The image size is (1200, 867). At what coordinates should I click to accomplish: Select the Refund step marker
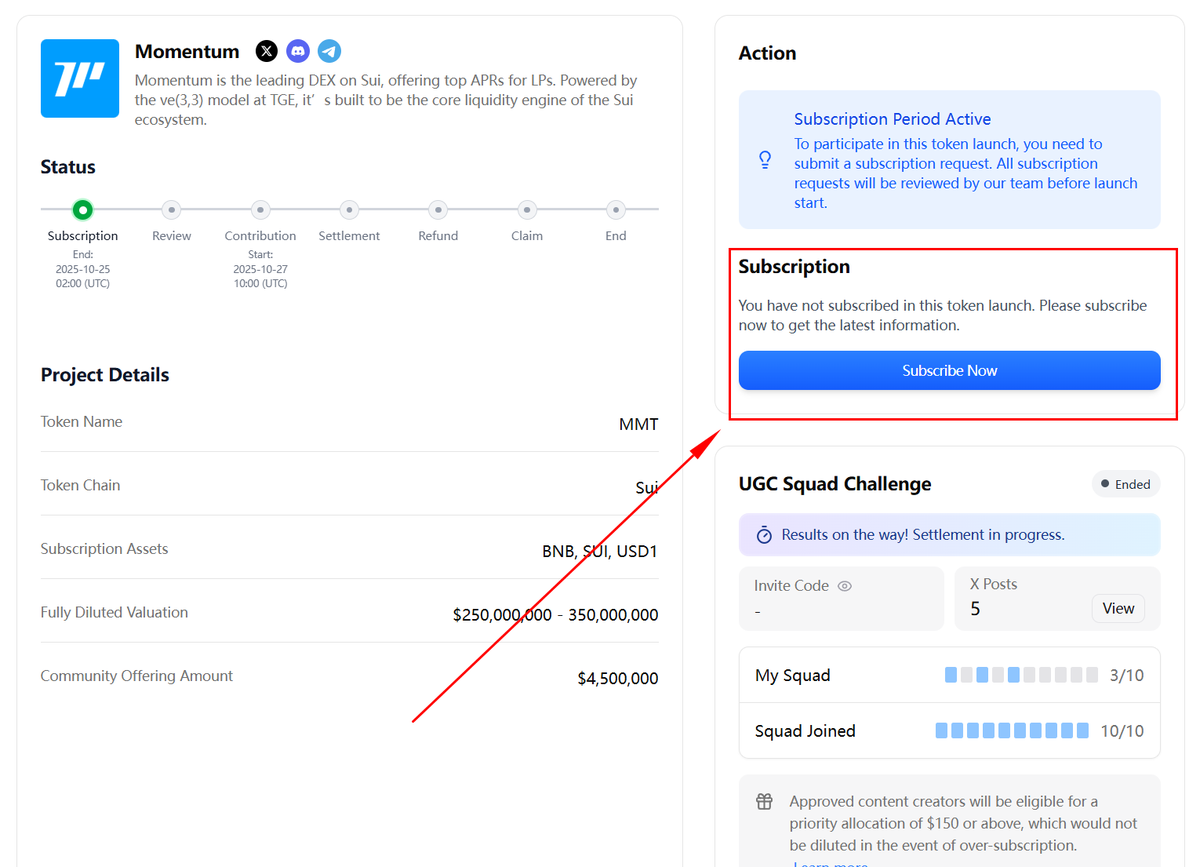[x=438, y=210]
